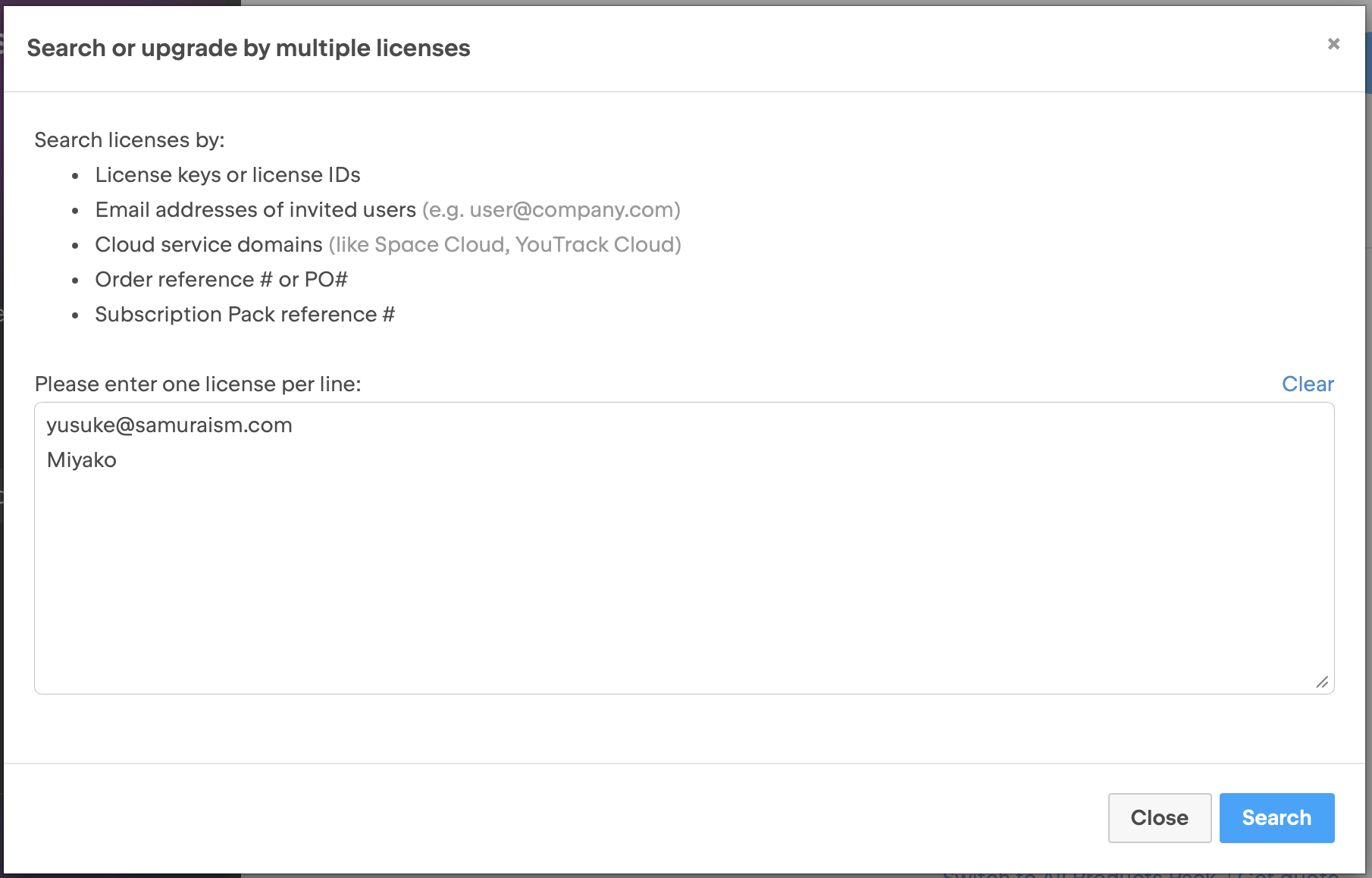This screenshot has width=1372, height=878.
Task: Place cursor on the yusuke@samuraism.com line
Action: click(169, 425)
